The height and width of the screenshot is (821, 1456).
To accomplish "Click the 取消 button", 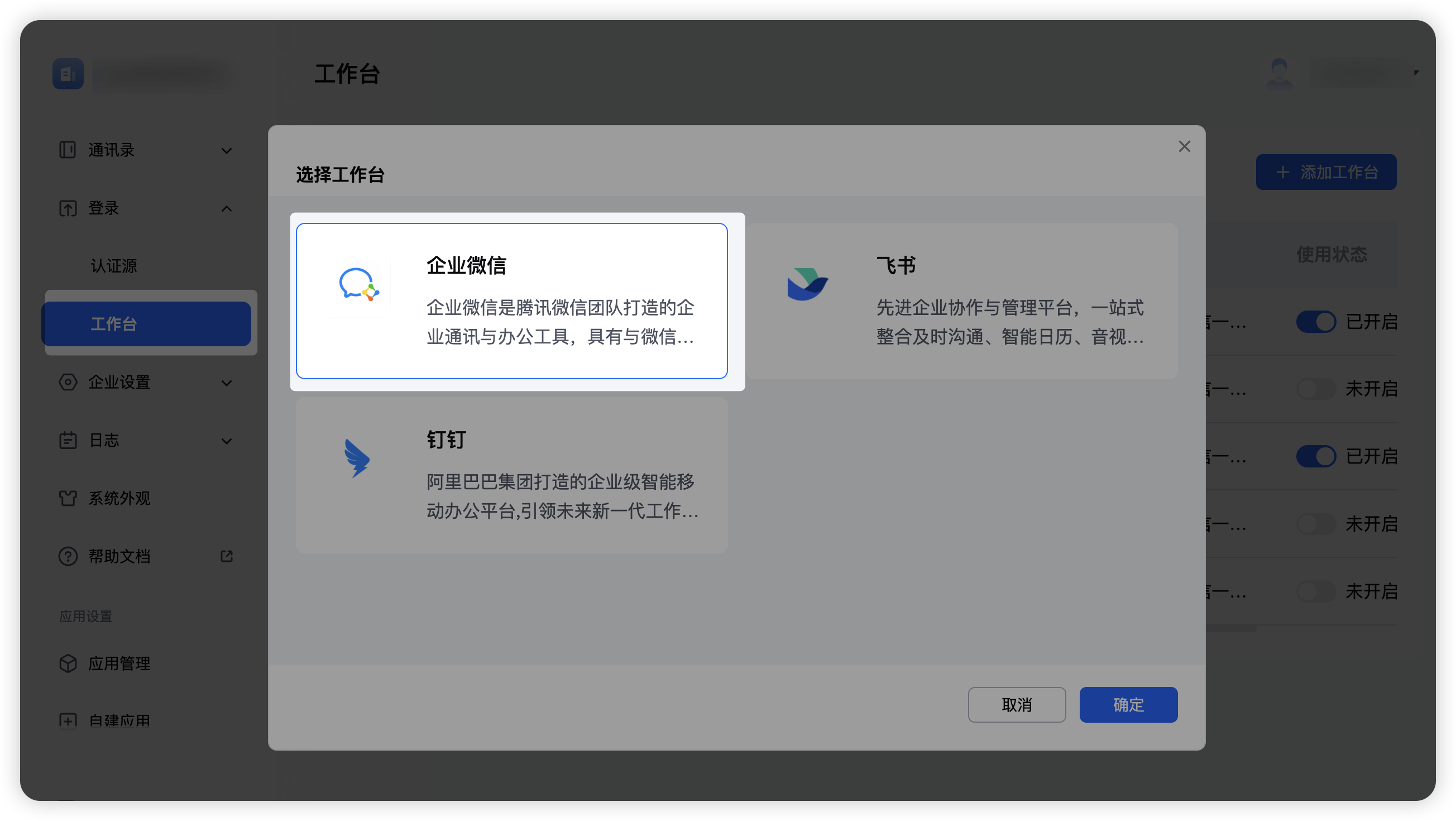I will click(x=1017, y=704).
